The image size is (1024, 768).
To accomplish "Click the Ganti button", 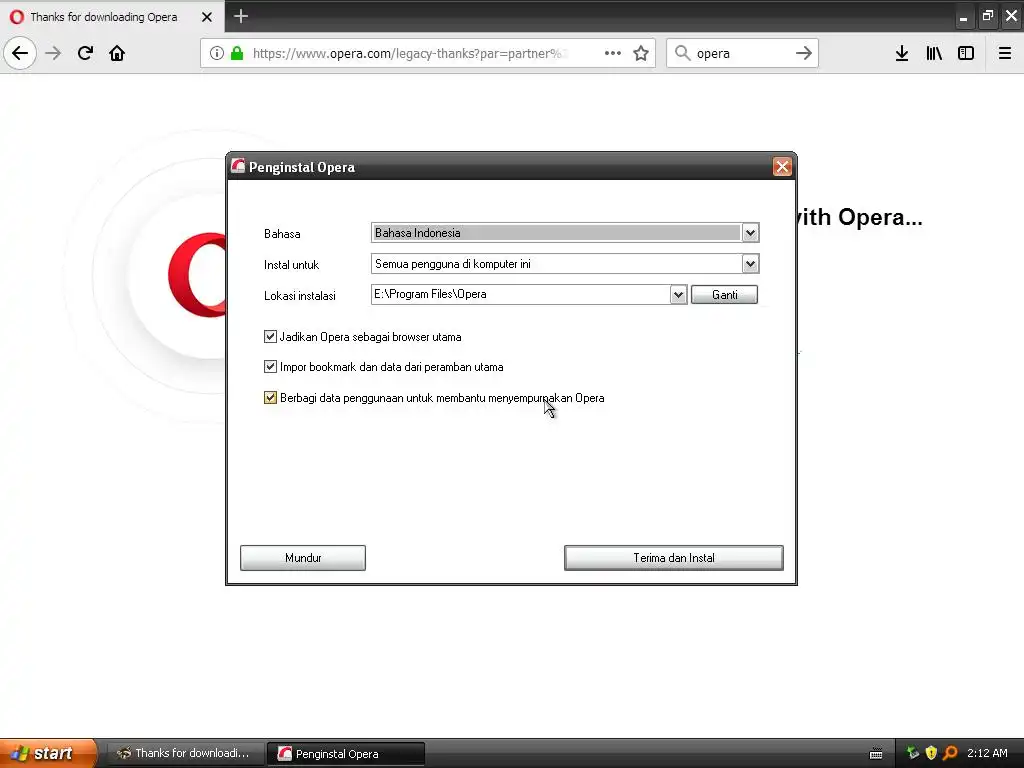I will [x=724, y=295].
